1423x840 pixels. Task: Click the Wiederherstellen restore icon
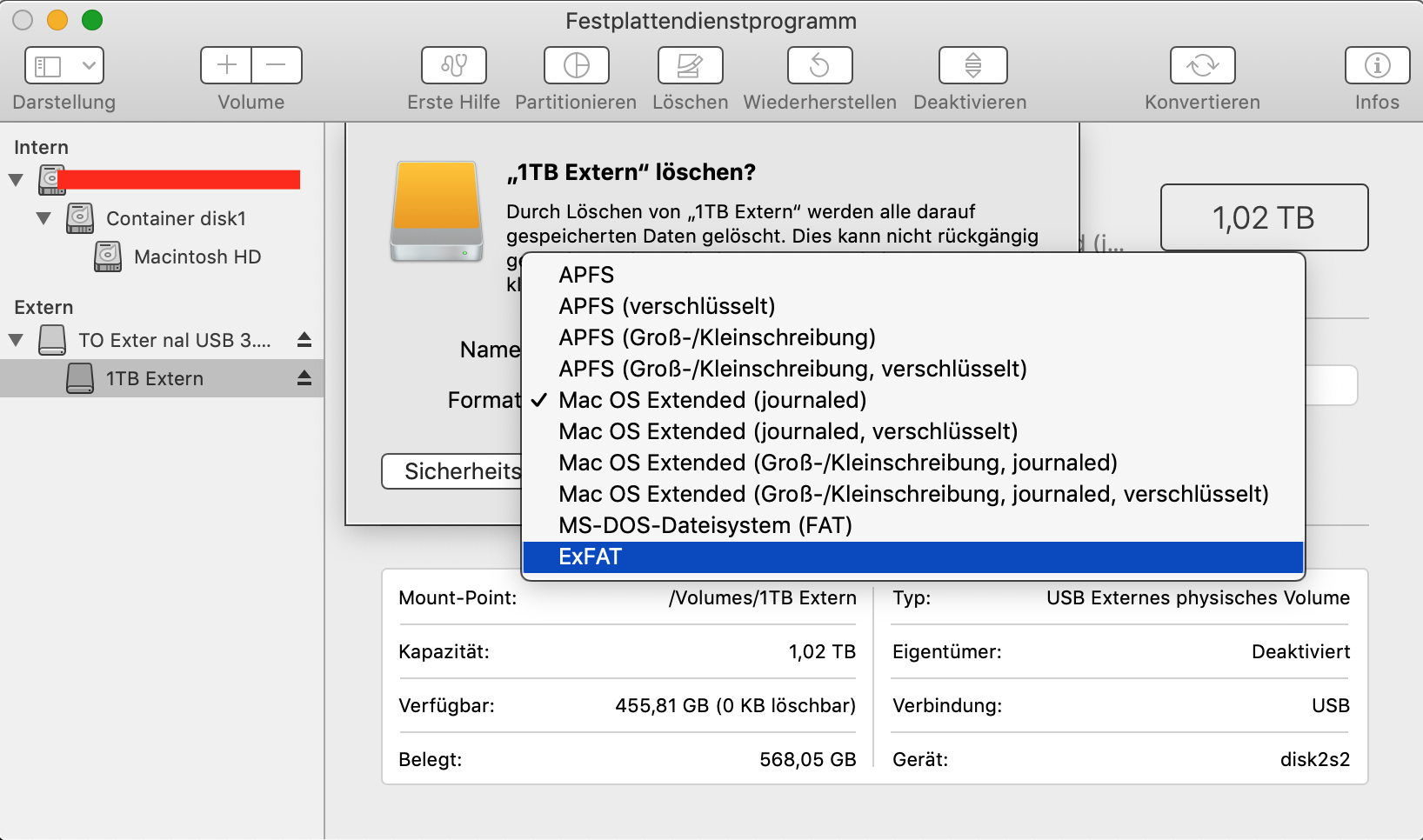click(x=819, y=65)
